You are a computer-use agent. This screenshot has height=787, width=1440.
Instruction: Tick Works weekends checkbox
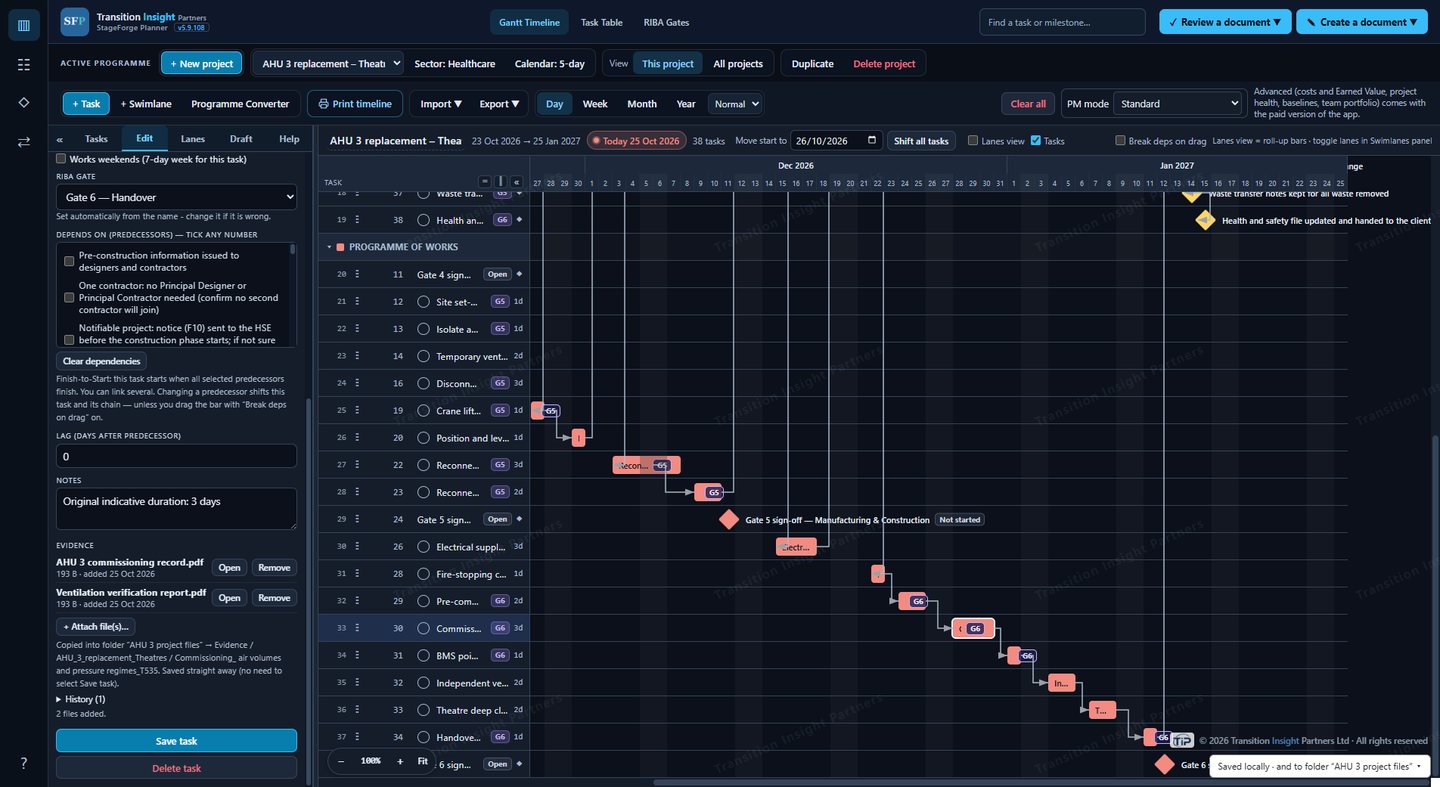tap(61, 159)
